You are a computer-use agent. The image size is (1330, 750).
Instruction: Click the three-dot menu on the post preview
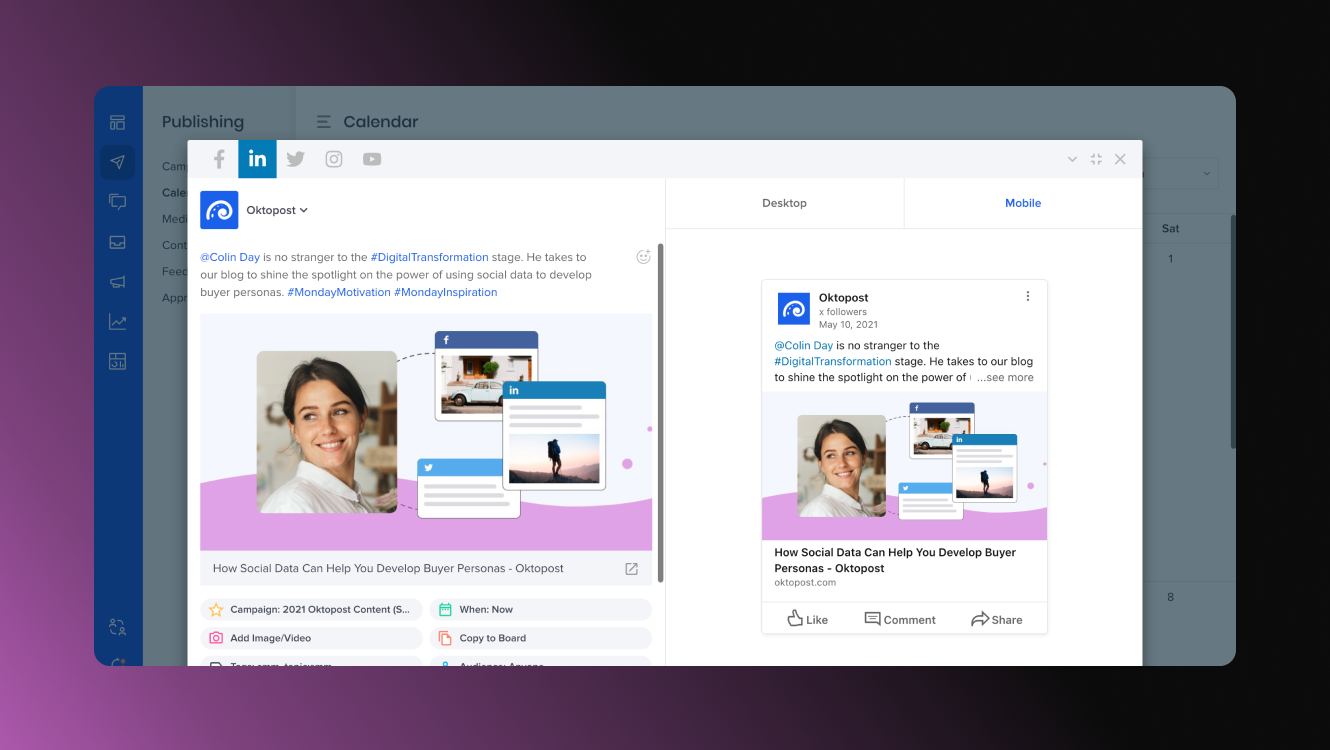[1028, 296]
